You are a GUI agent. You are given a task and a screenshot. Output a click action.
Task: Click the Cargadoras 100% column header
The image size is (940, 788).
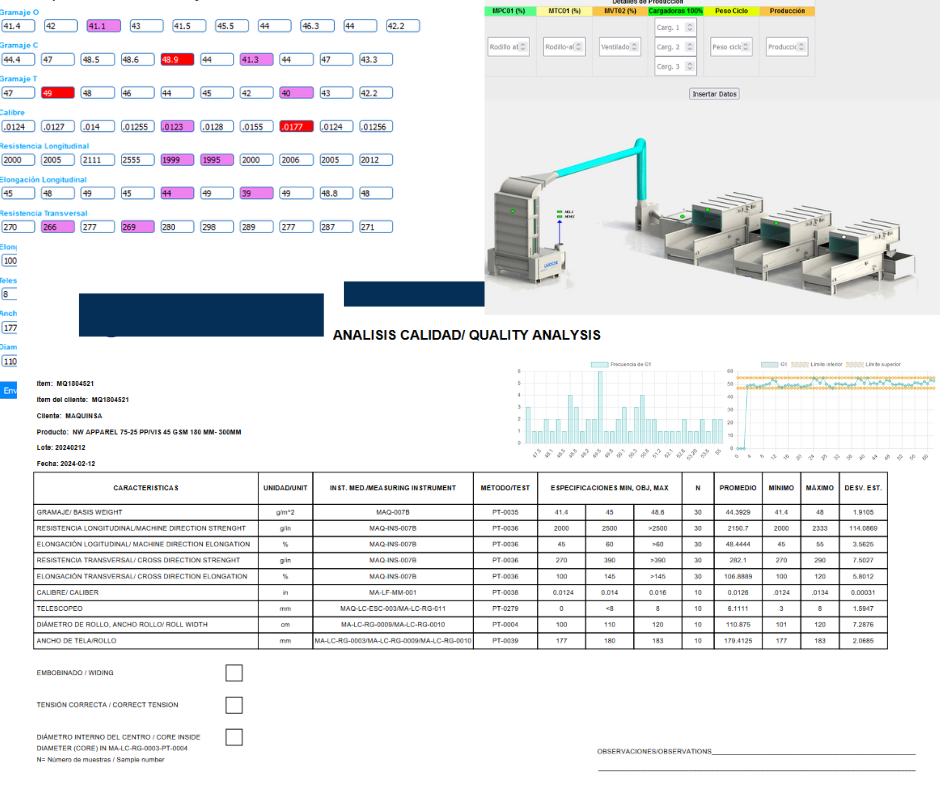click(673, 9)
